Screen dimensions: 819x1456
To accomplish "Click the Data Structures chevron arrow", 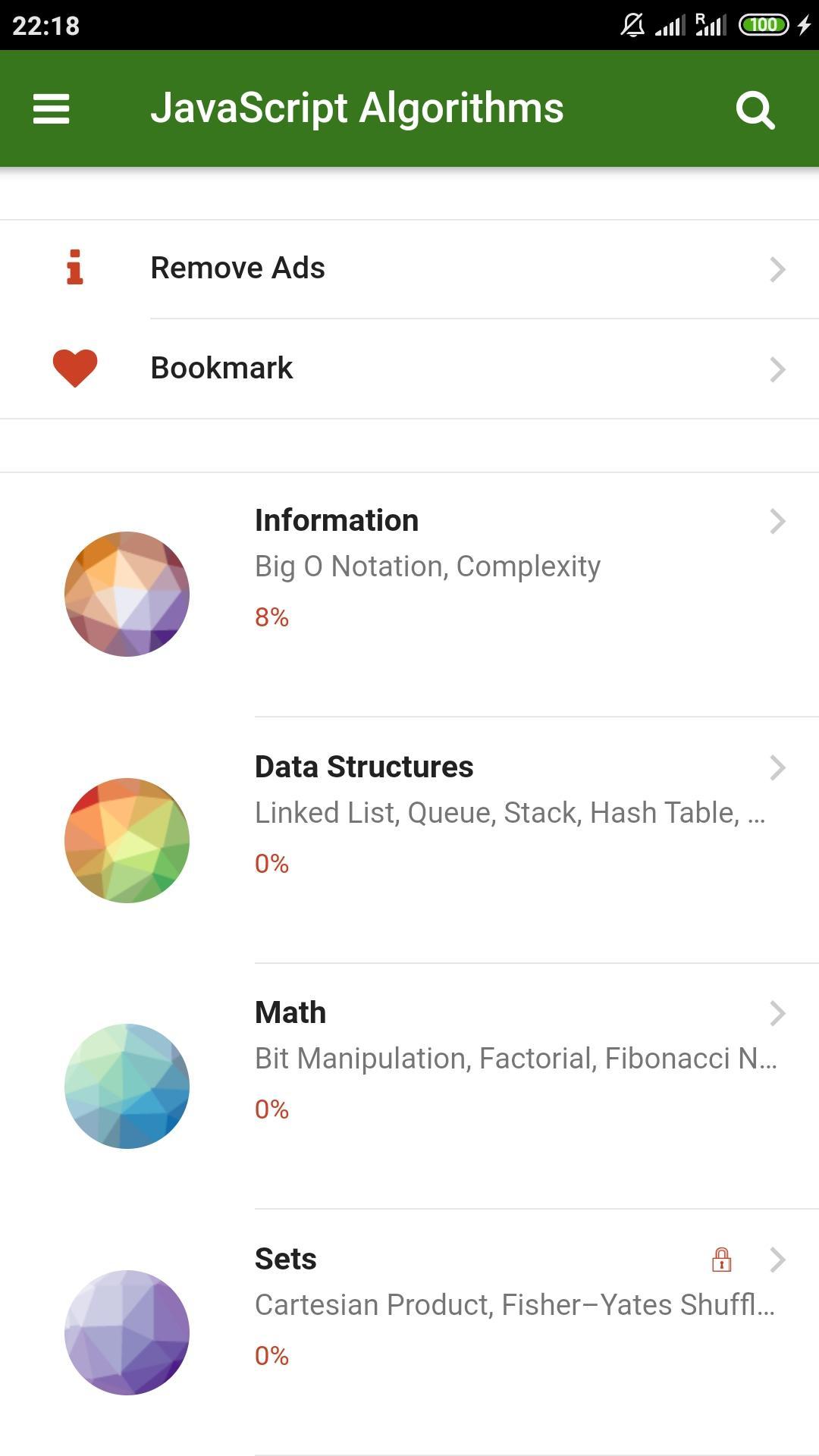I will pos(777,767).
